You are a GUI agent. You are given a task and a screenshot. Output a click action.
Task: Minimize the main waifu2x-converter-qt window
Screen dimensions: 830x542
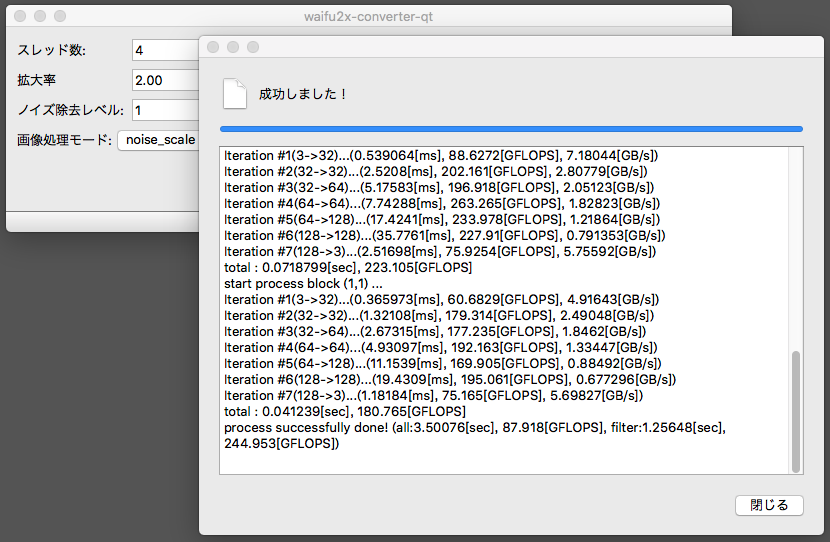[40, 16]
